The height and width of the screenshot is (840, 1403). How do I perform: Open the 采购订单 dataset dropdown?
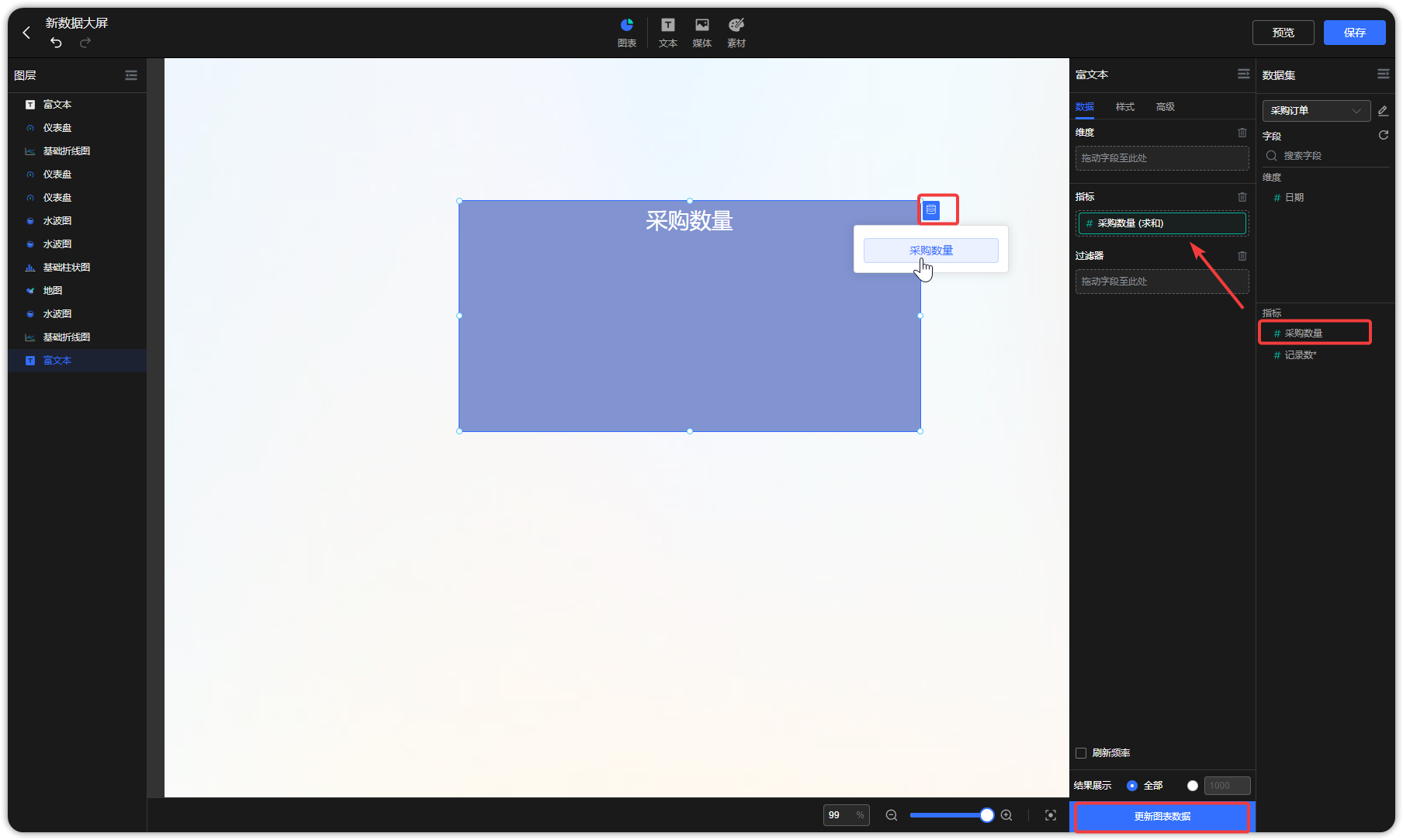coord(1316,111)
